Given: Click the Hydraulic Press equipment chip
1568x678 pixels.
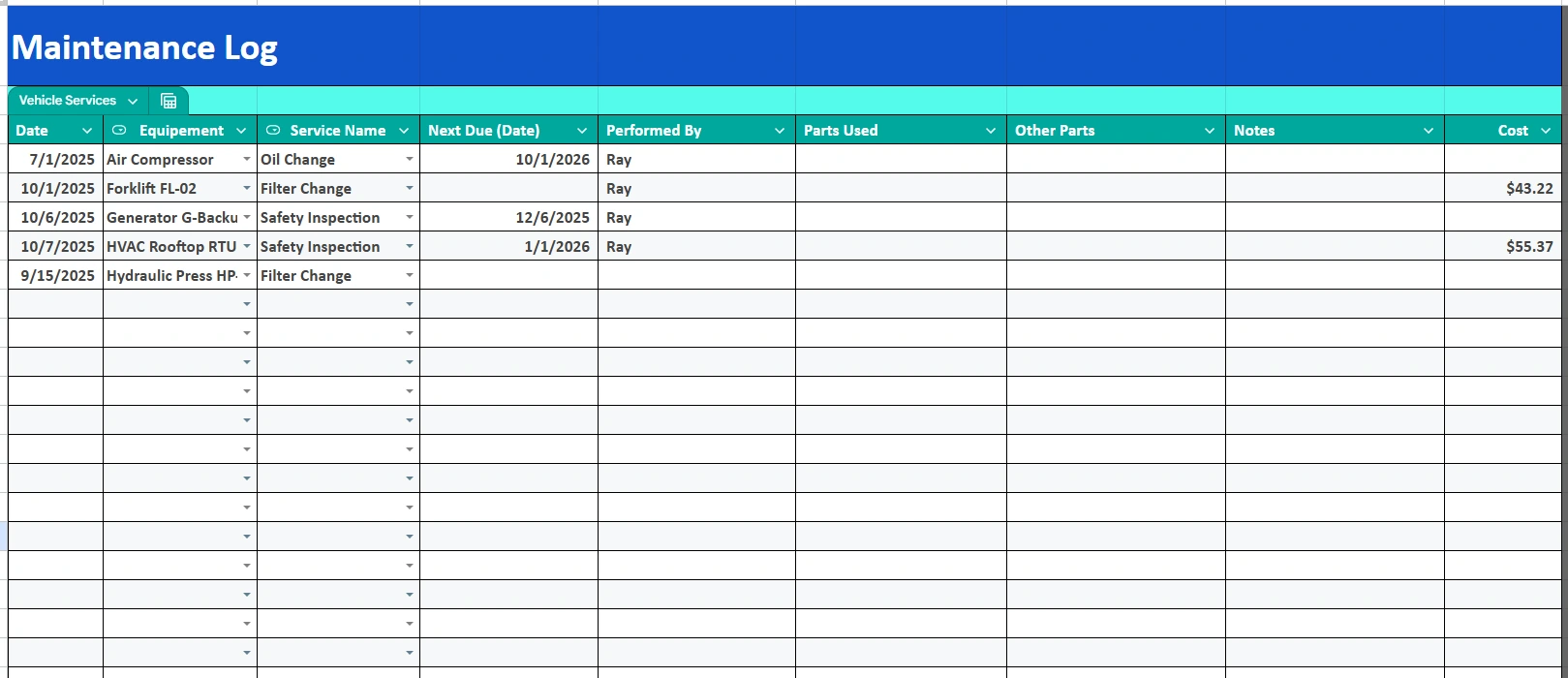Looking at the screenshot, I should tap(171, 275).
